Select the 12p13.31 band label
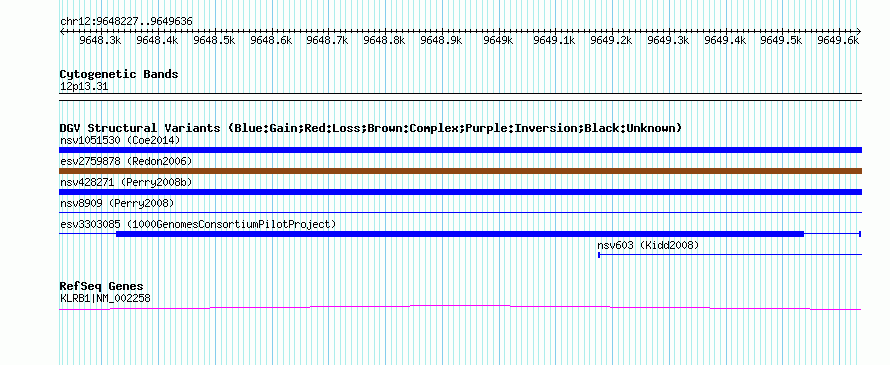 (84, 87)
